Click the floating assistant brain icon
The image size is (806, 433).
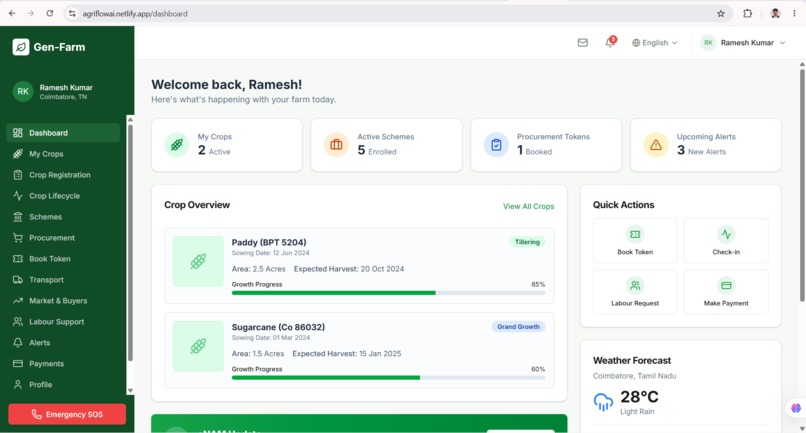[x=796, y=408]
